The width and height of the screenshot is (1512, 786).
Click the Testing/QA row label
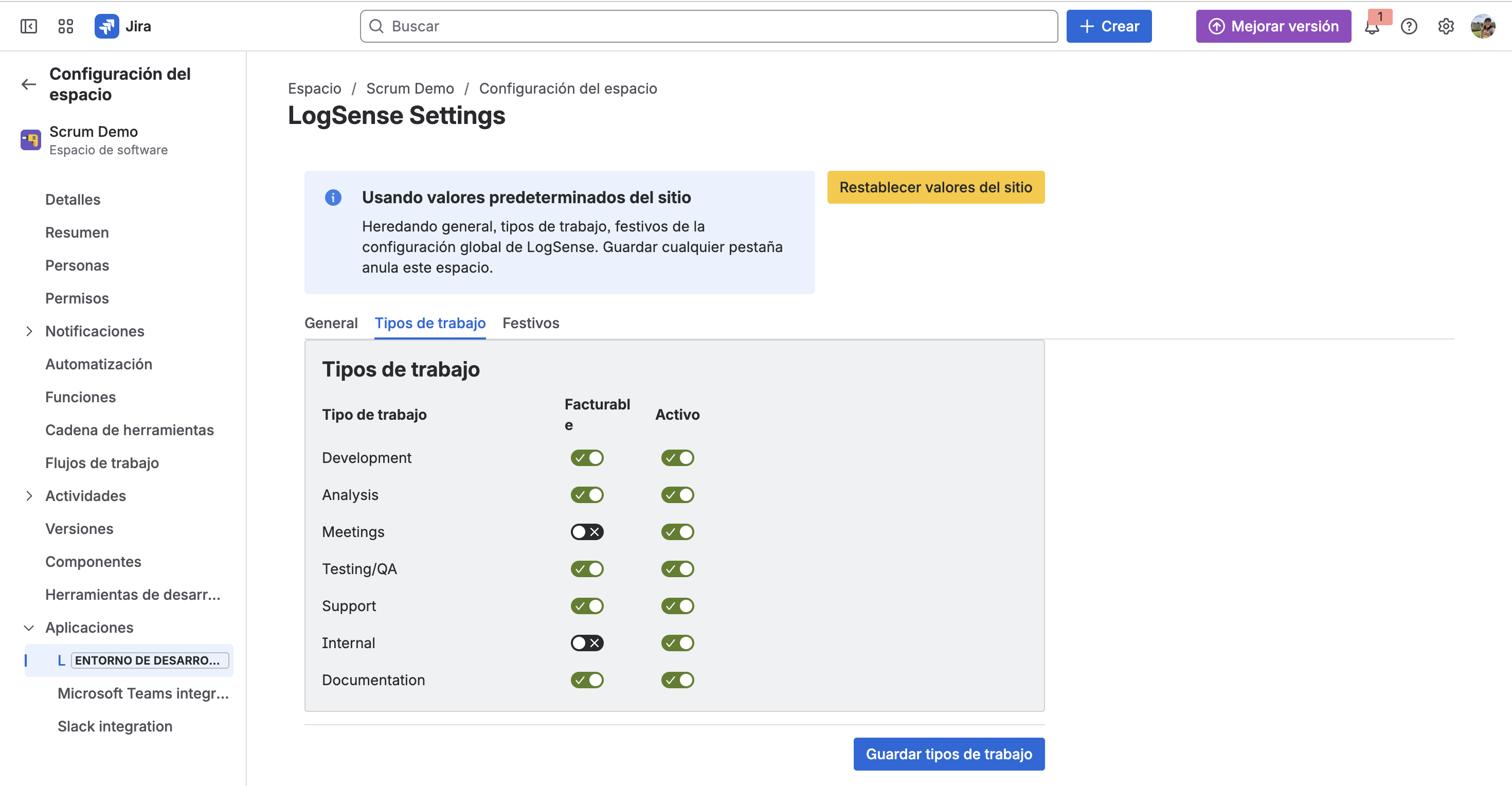359,569
